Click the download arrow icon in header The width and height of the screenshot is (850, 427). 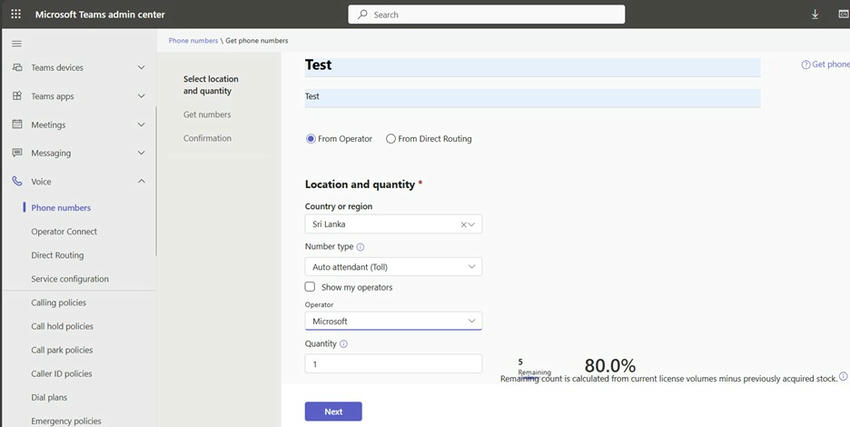[x=815, y=15]
